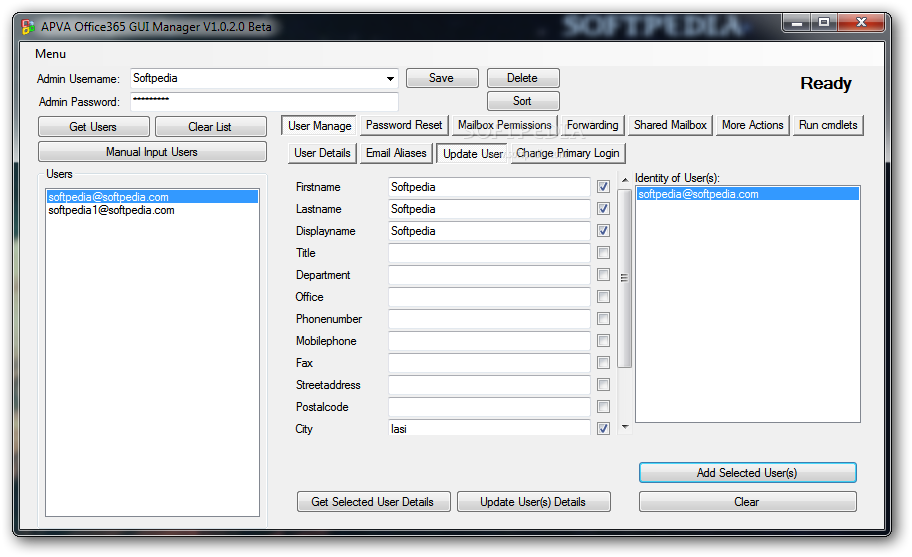Select the Update User sub-tab

[x=473, y=153]
